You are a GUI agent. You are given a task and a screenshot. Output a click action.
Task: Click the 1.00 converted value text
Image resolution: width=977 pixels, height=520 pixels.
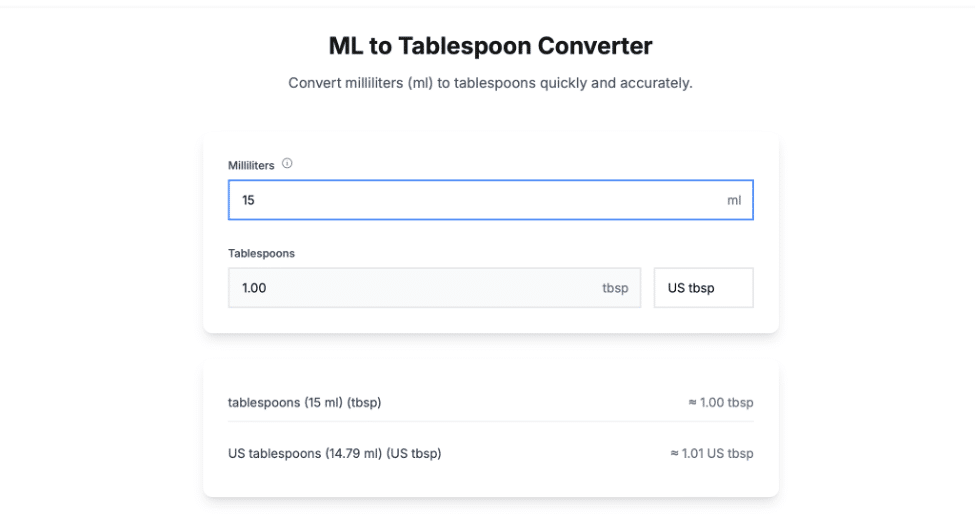tap(254, 288)
